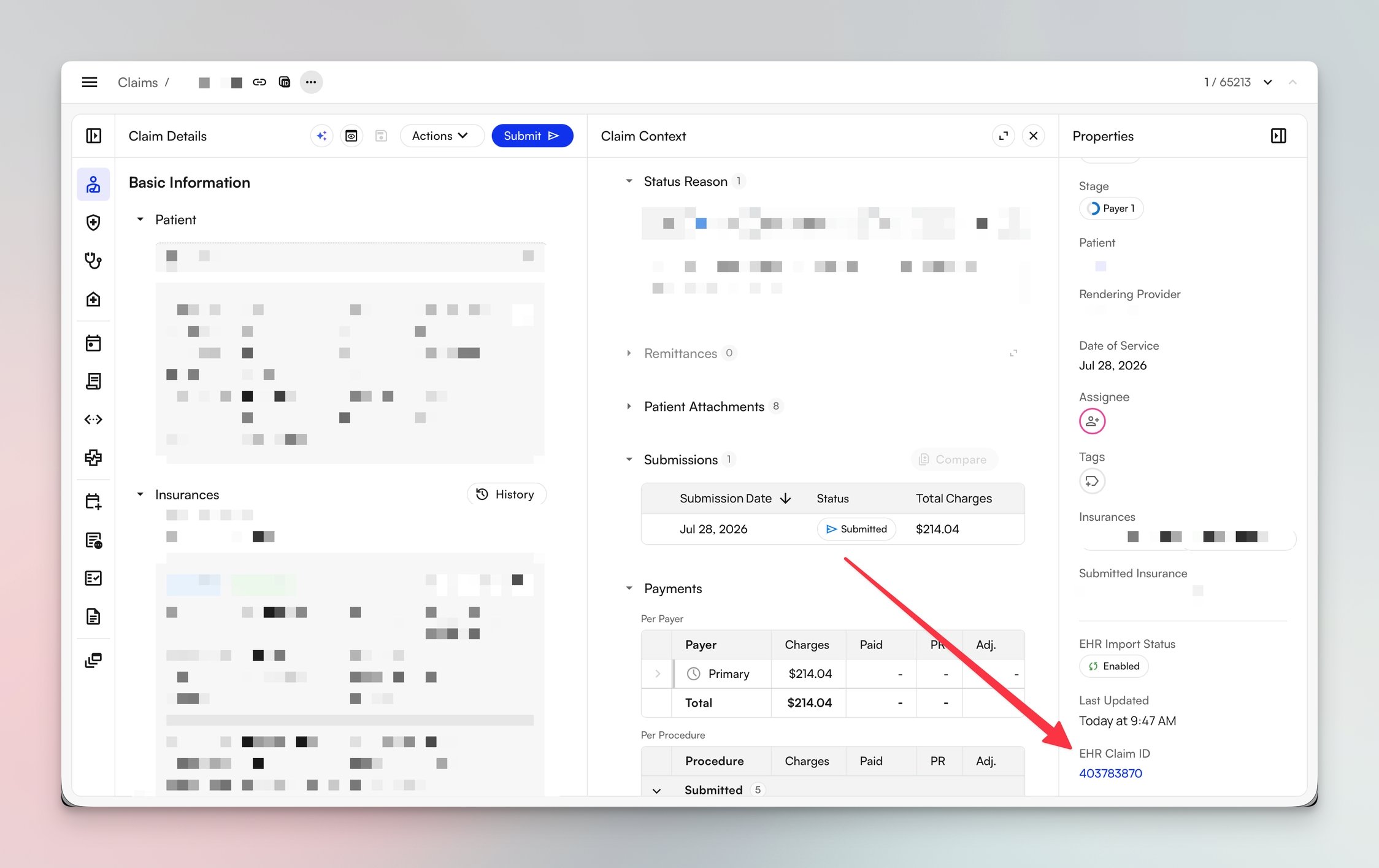Collapse the Submissions section

(x=629, y=459)
